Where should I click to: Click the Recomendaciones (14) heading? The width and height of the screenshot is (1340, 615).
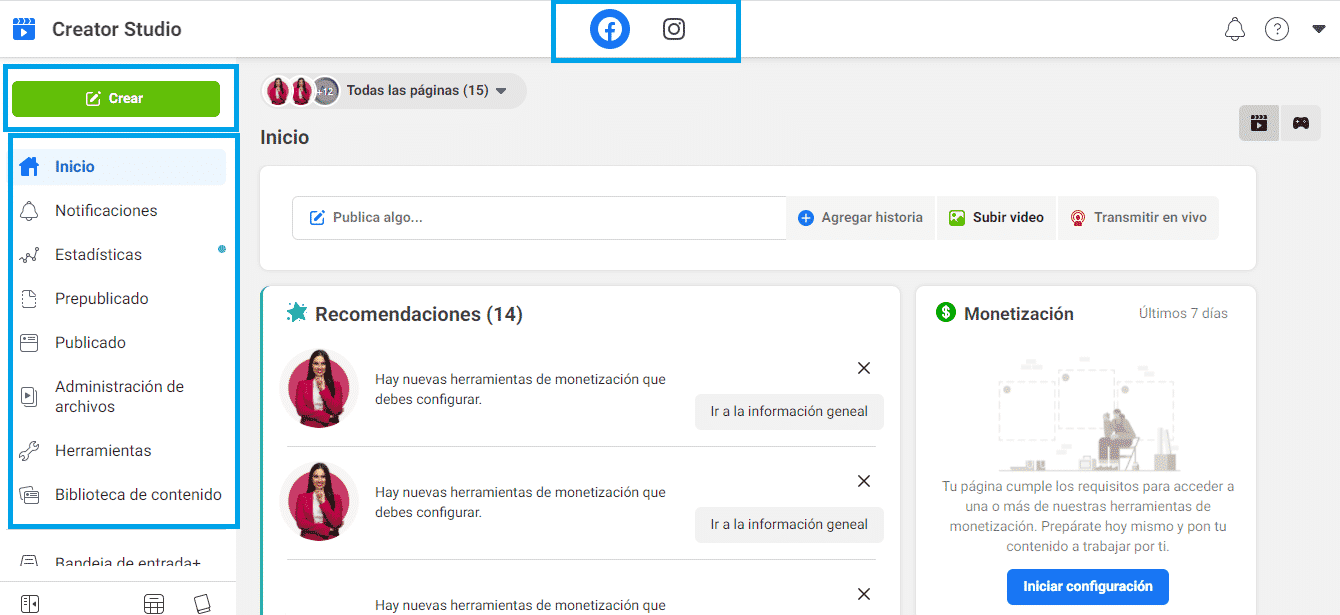419,314
